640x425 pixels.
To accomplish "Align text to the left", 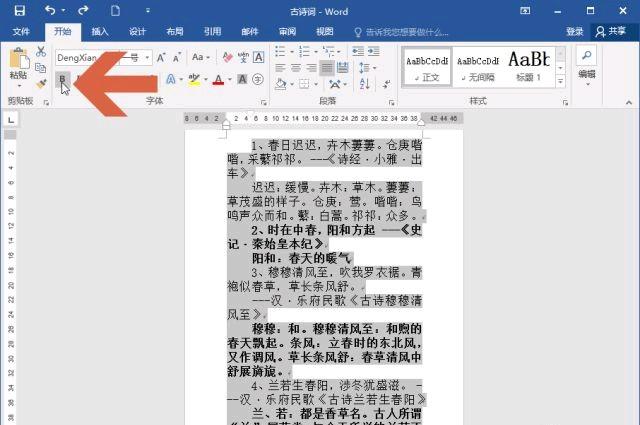I will point(280,68).
